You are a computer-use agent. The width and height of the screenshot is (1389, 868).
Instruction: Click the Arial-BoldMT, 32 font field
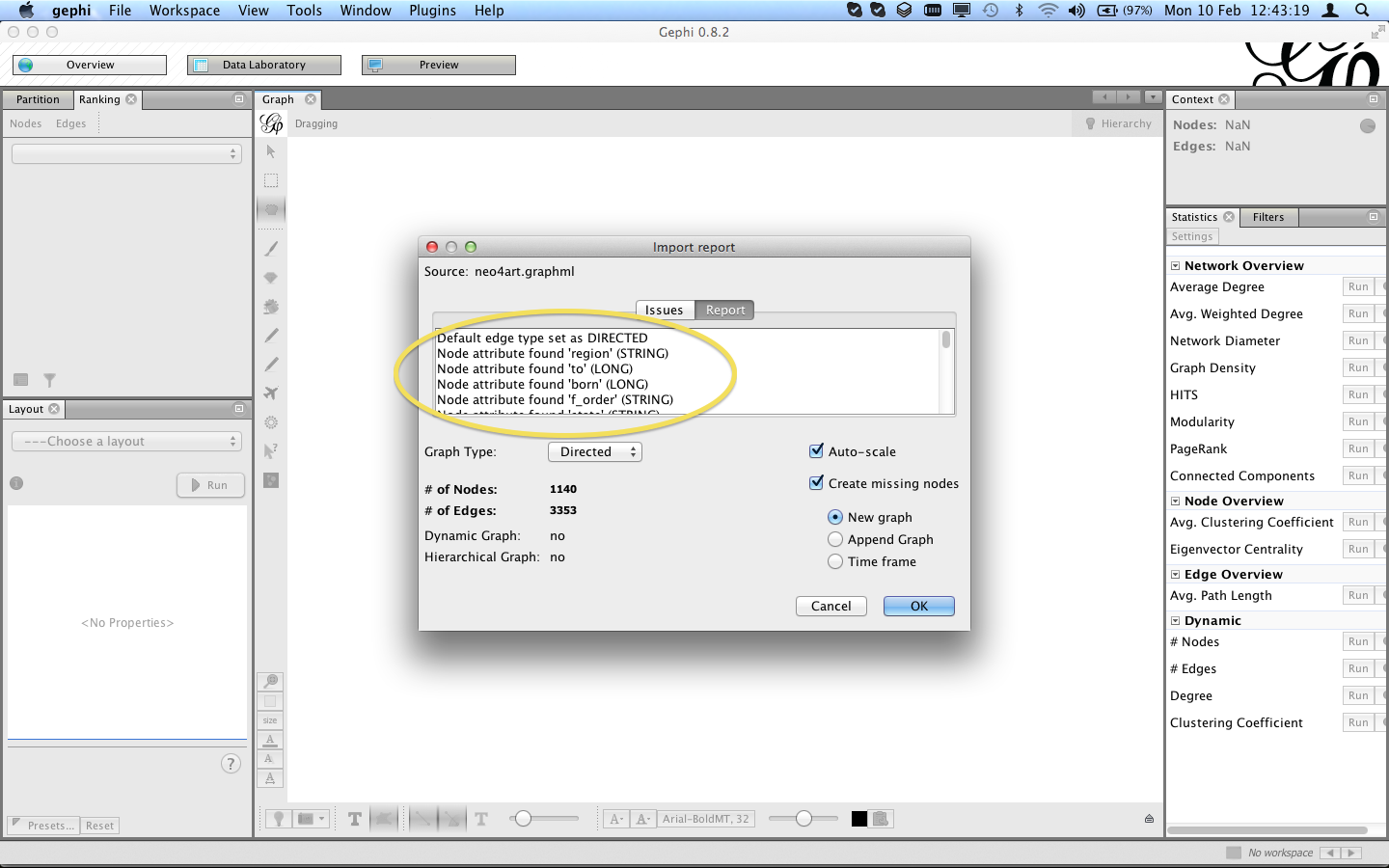pyautogui.click(x=706, y=819)
